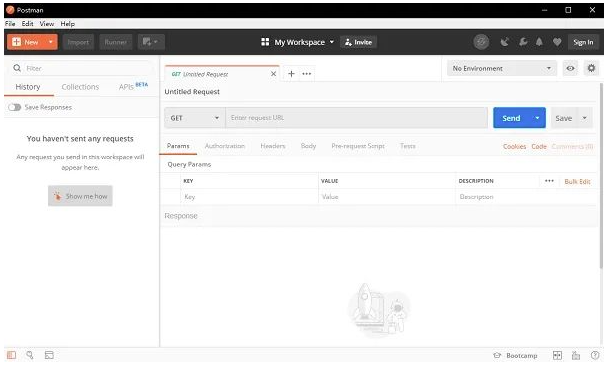Open the Help menu

(x=67, y=24)
